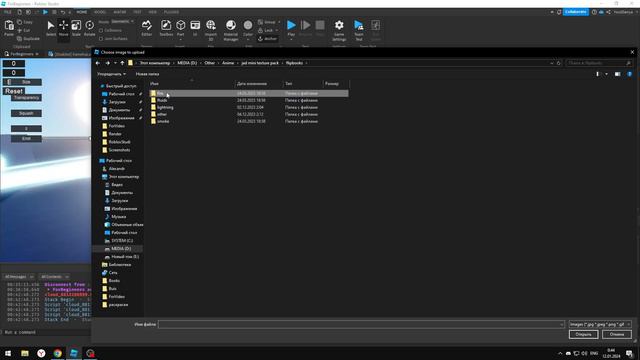Click the Duplicate icon in Clipboard group

coord(20,39)
